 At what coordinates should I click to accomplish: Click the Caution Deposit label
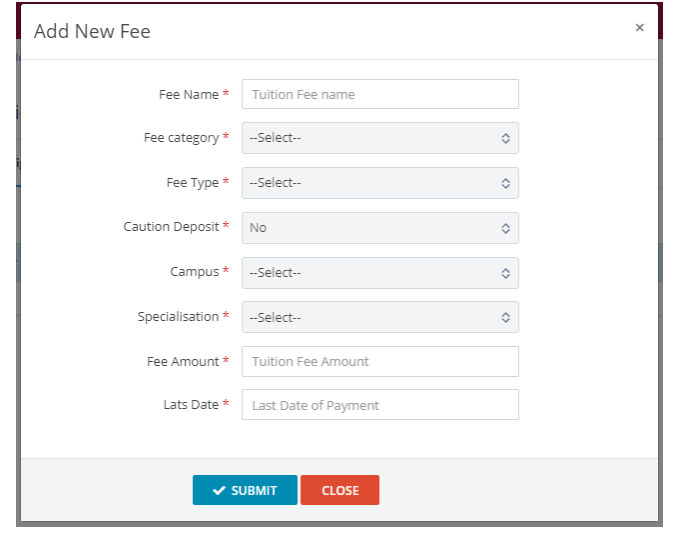(171, 227)
